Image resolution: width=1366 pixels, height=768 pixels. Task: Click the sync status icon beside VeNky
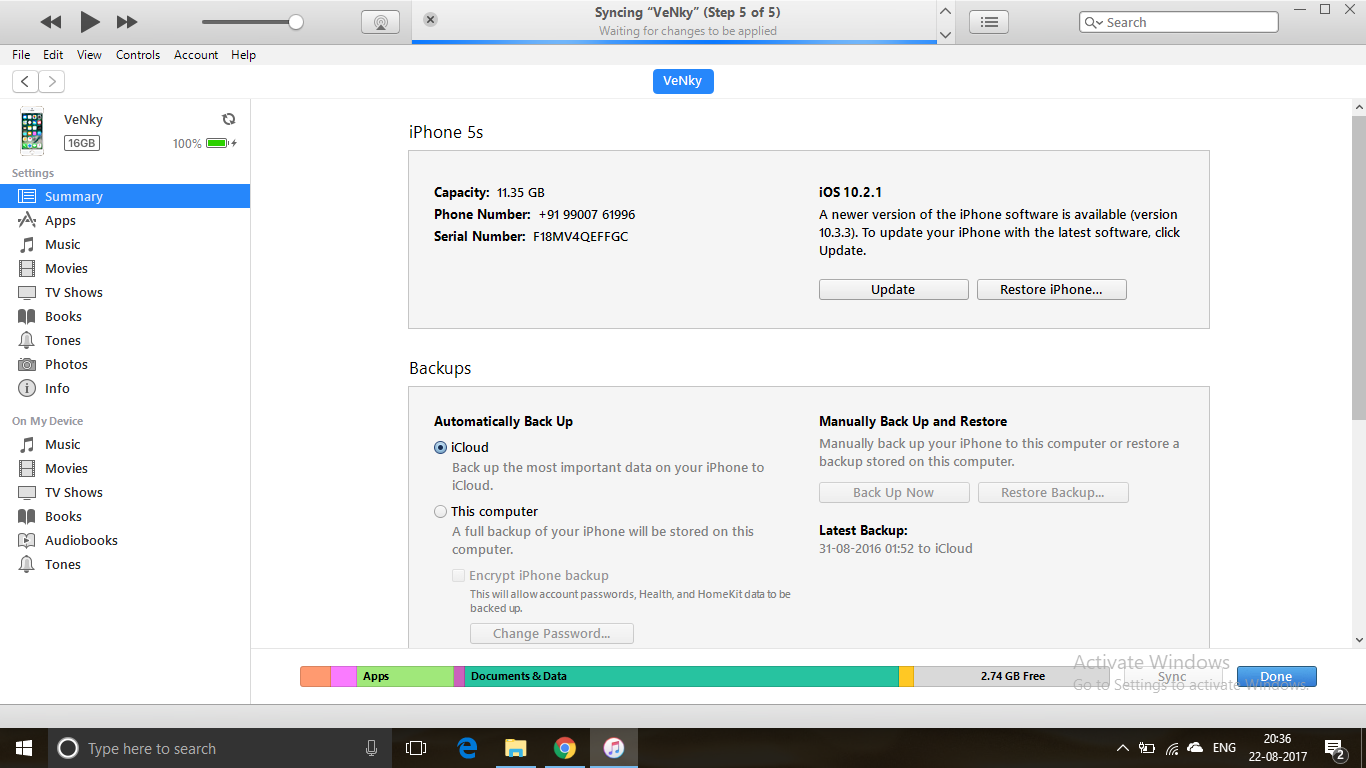click(229, 119)
